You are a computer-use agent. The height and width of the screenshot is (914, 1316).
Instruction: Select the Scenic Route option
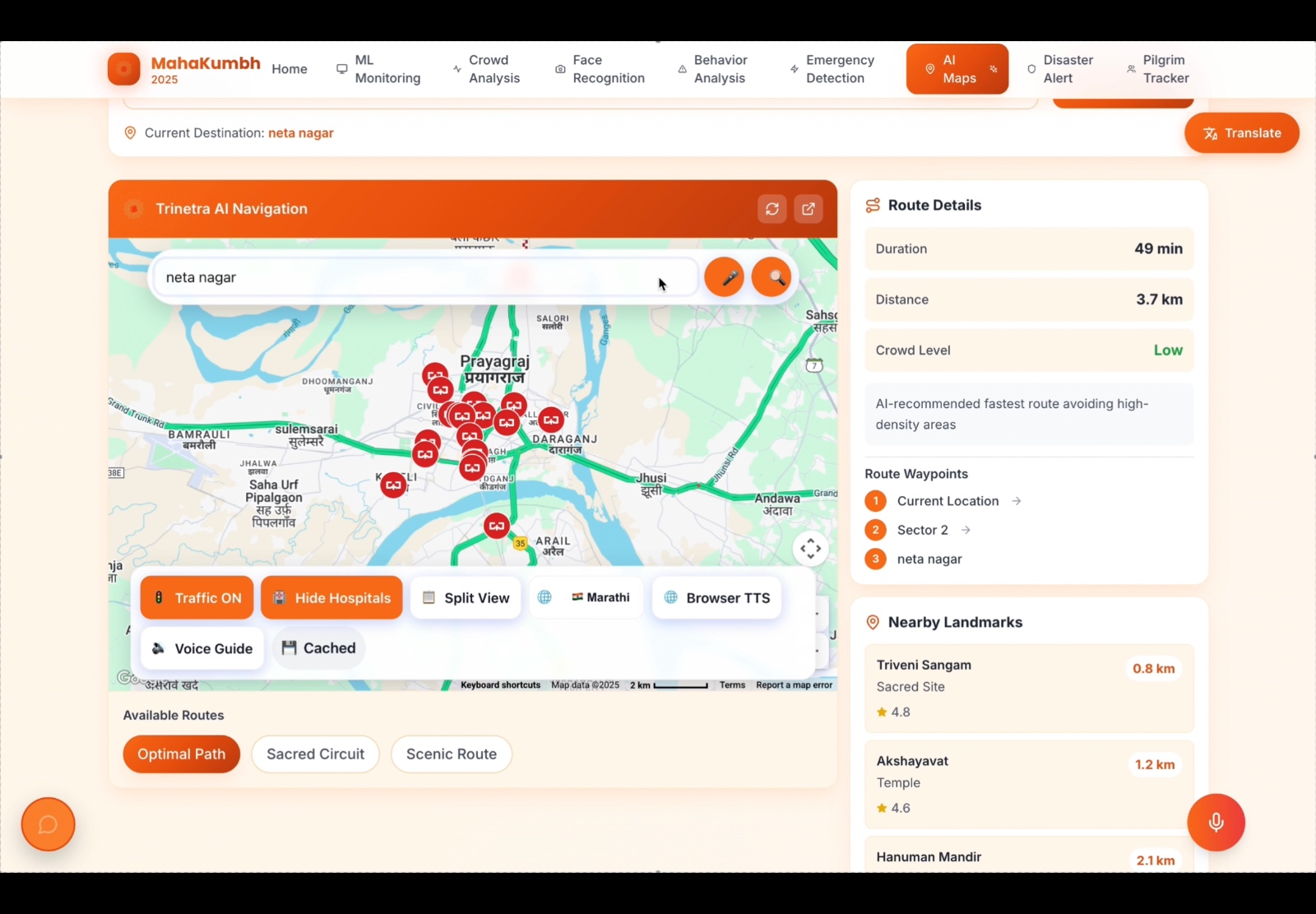point(452,754)
